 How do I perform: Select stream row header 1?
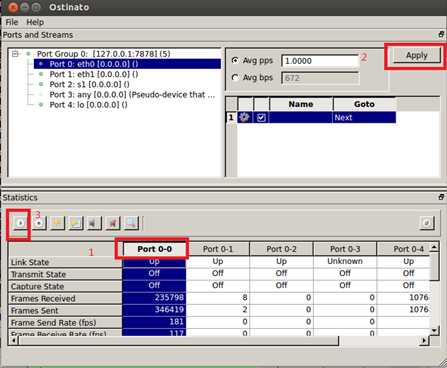231,117
